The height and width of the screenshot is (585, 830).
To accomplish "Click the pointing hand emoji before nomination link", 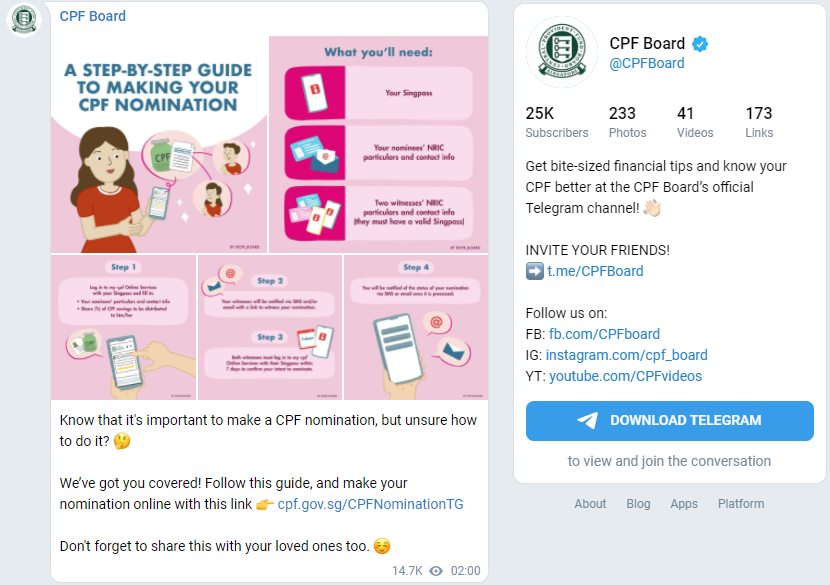I will click(x=265, y=505).
